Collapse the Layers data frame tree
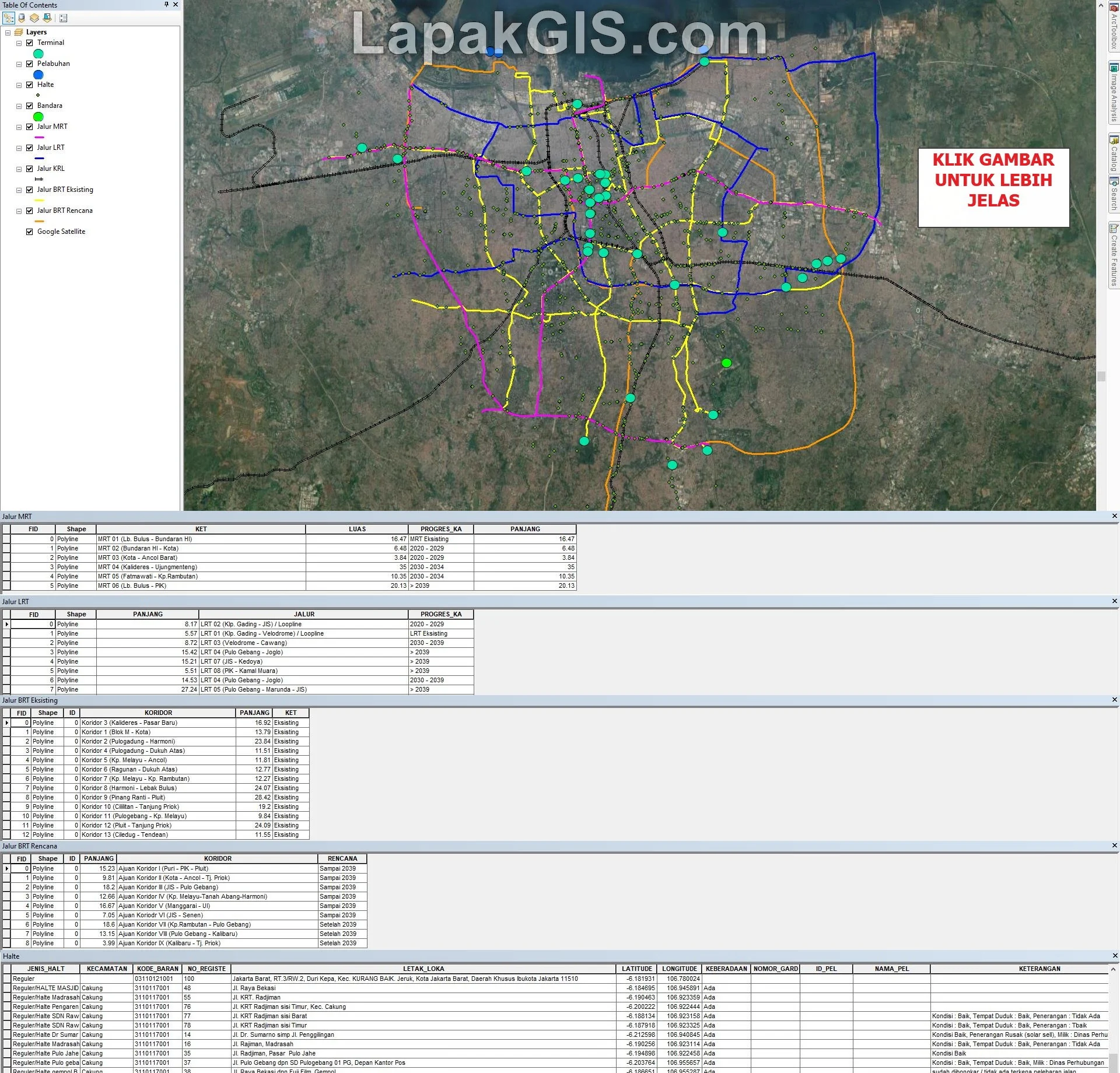This screenshot has height=1073, width=1120. coord(8,33)
